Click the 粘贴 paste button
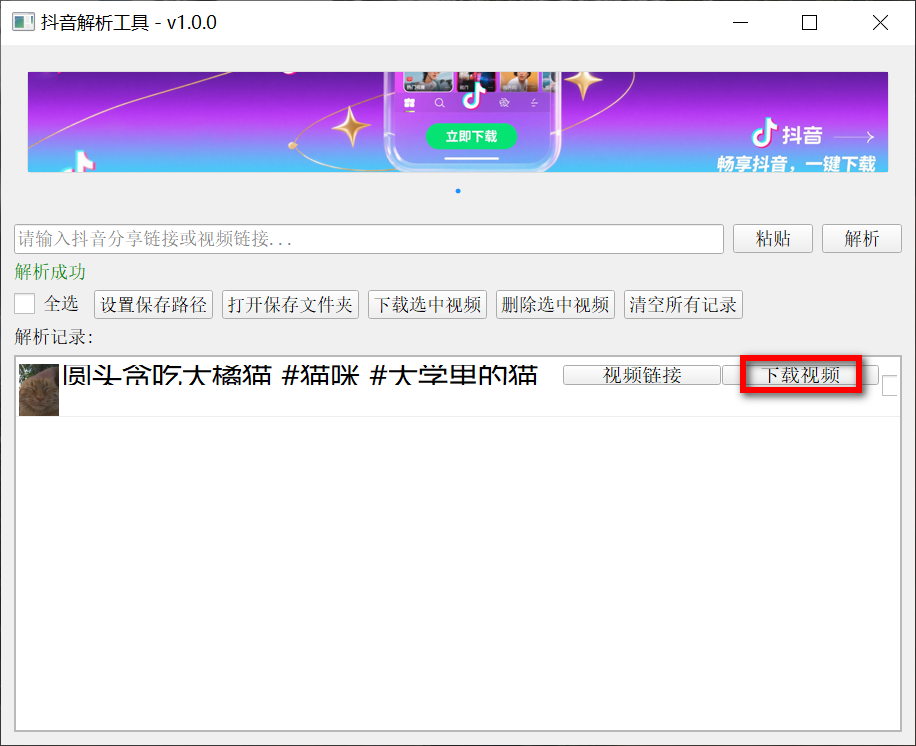 772,238
